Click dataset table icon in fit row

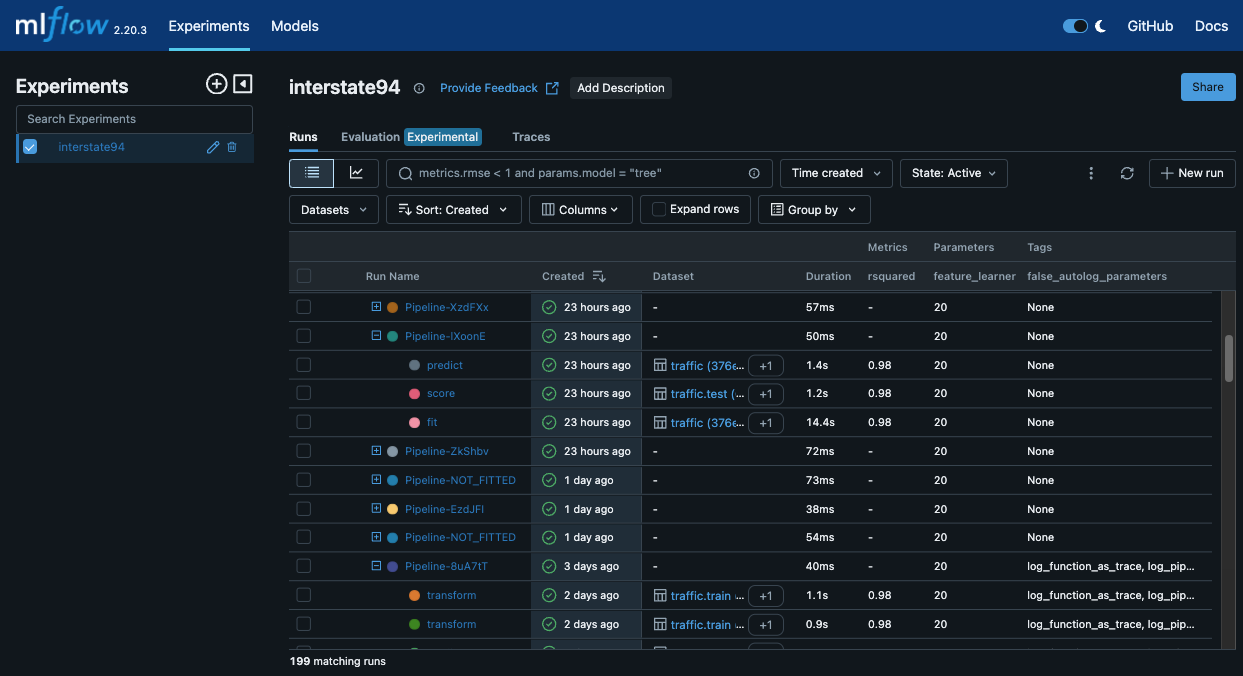coord(660,423)
